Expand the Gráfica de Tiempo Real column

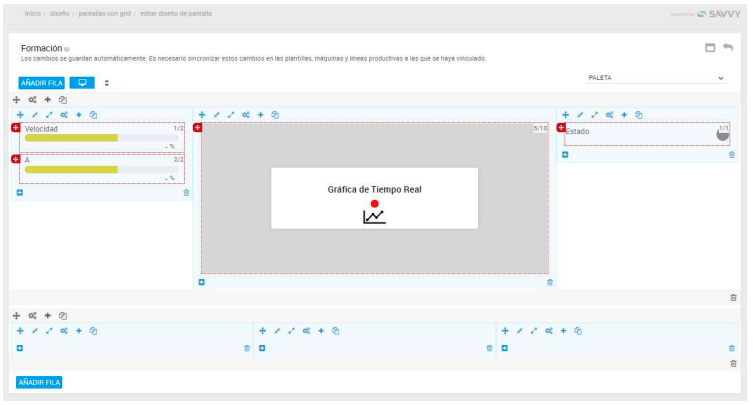[231, 115]
